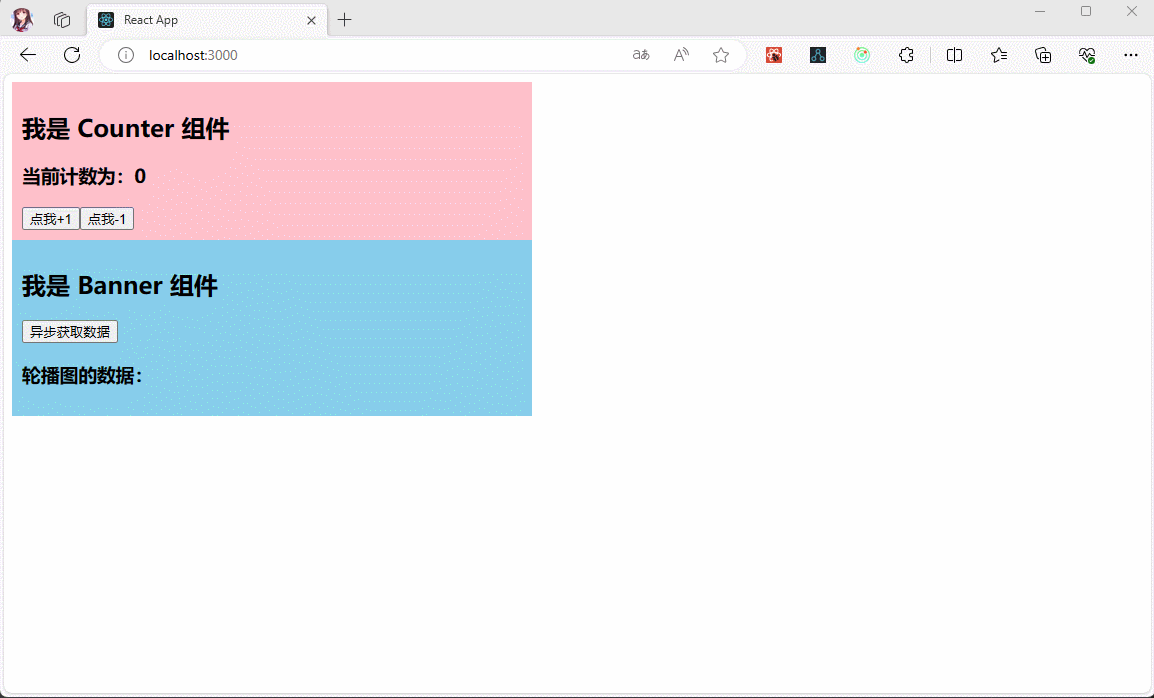Viewport: 1154px width, 698px height.
Task: Click the 点我+1 increment button
Action: pyautogui.click(x=50, y=219)
